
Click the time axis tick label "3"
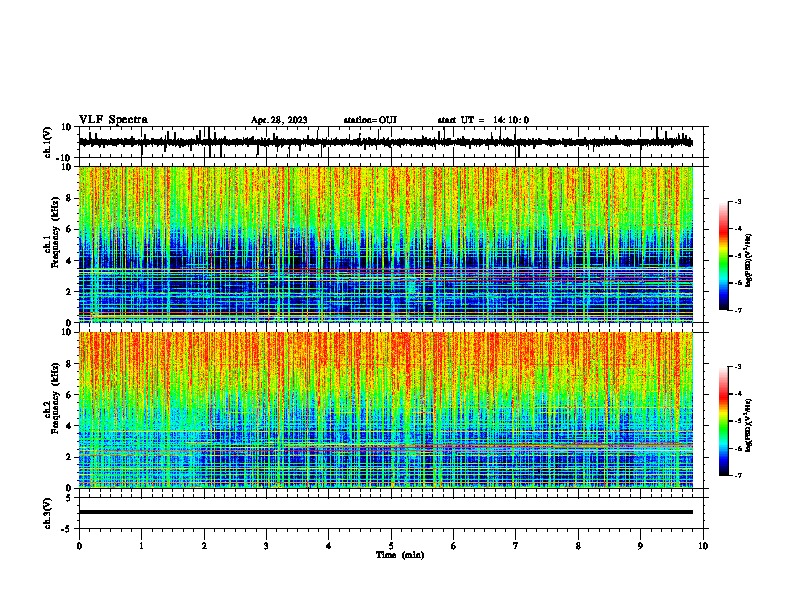tap(266, 546)
